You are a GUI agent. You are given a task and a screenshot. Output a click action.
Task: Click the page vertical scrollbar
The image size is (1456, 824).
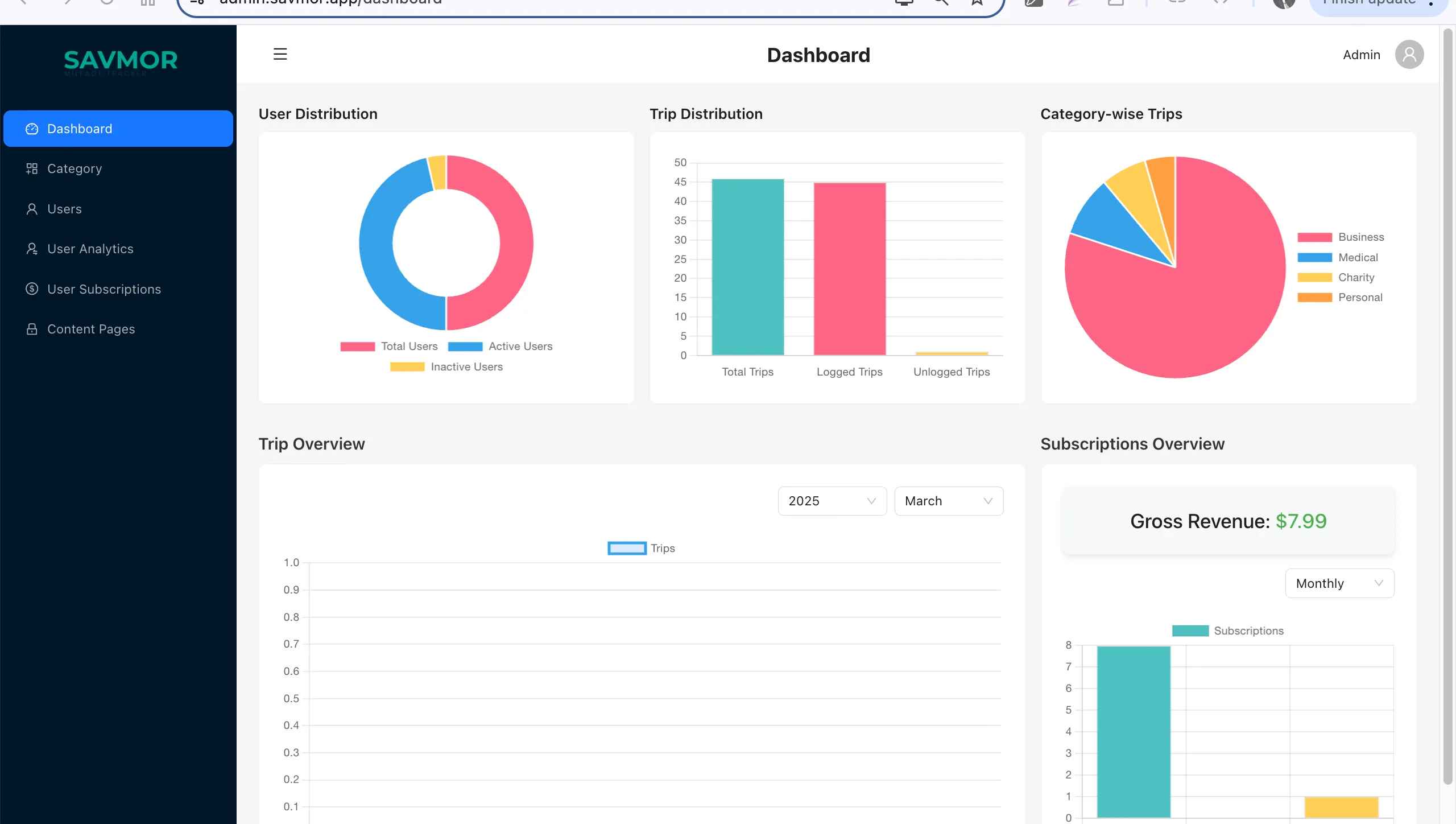[x=1448, y=398]
